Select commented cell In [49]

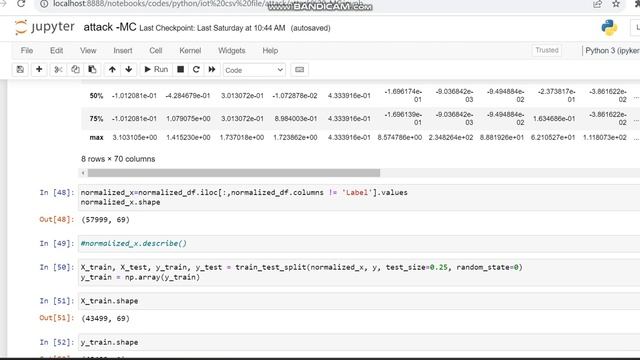tap(359, 243)
